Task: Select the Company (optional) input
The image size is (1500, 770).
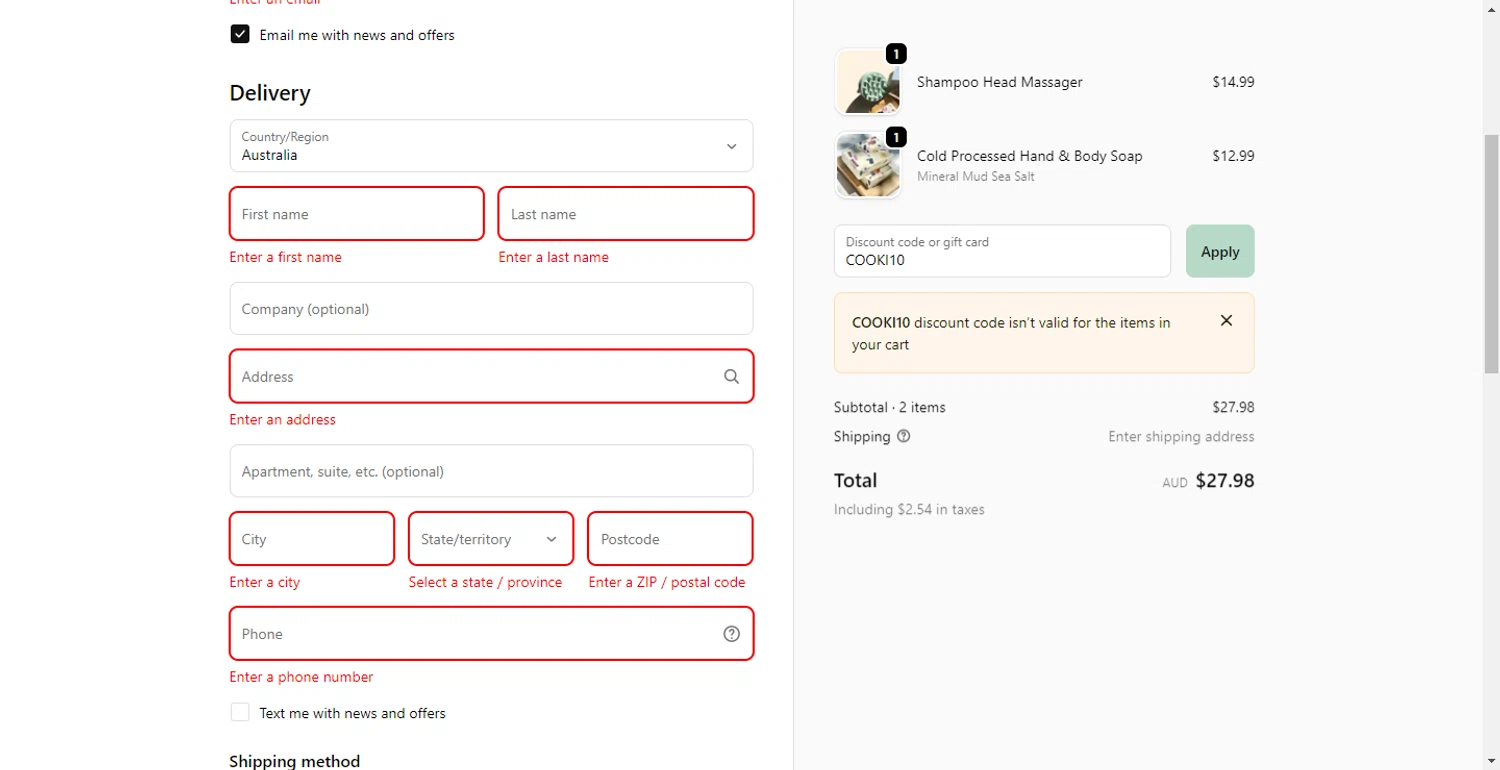Action: click(x=491, y=309)
